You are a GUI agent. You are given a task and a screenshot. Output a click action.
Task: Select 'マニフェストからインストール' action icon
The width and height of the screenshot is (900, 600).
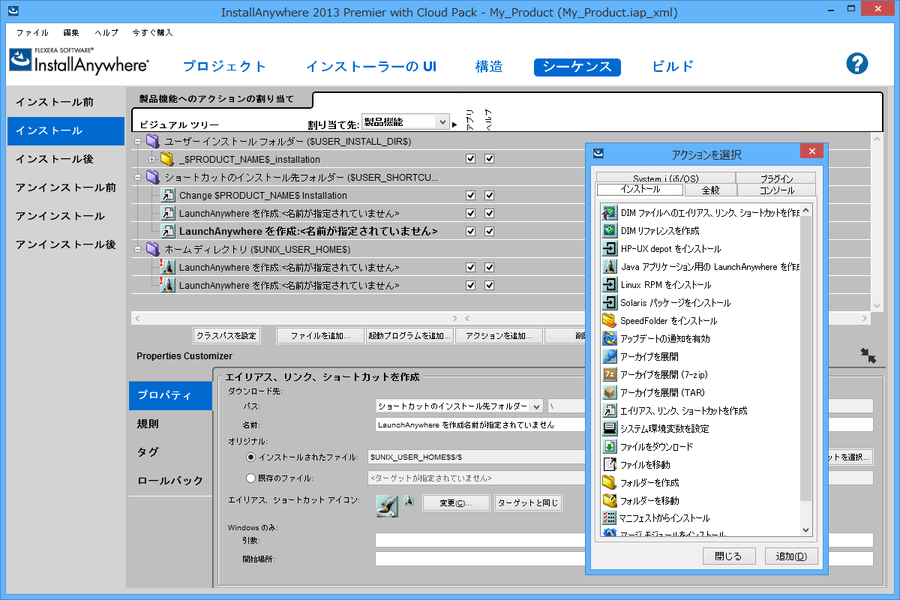click(609, 518)
